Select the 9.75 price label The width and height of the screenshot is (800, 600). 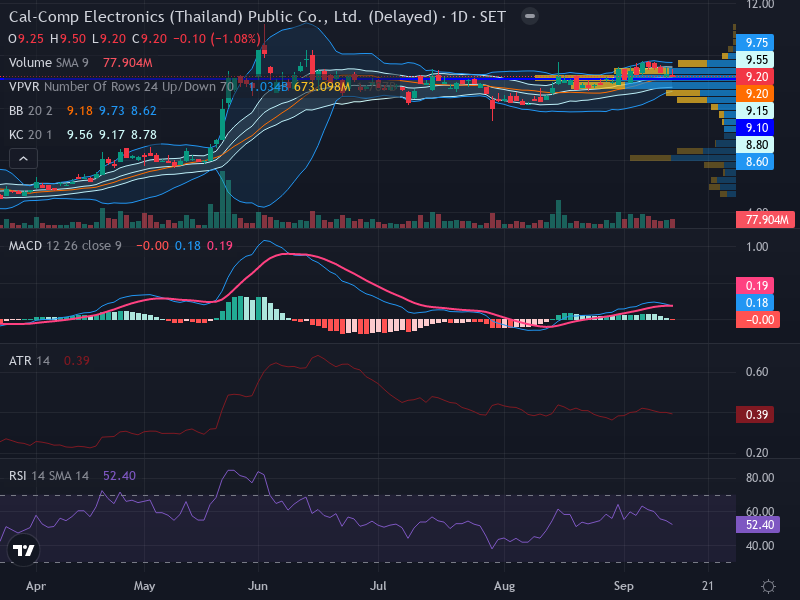coord(755,42)
